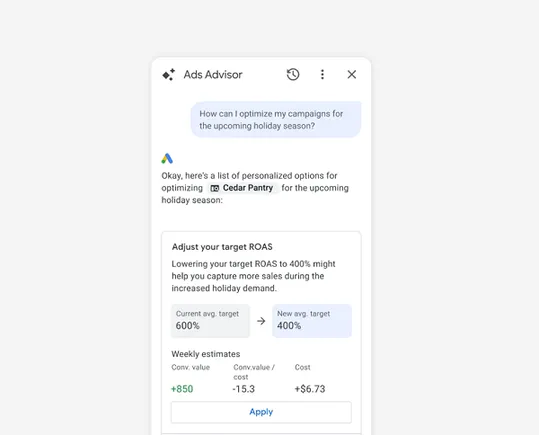Open the three-dot more options menu
The height and width of the screenshot is (435, 539).
[x=322, y=75]
